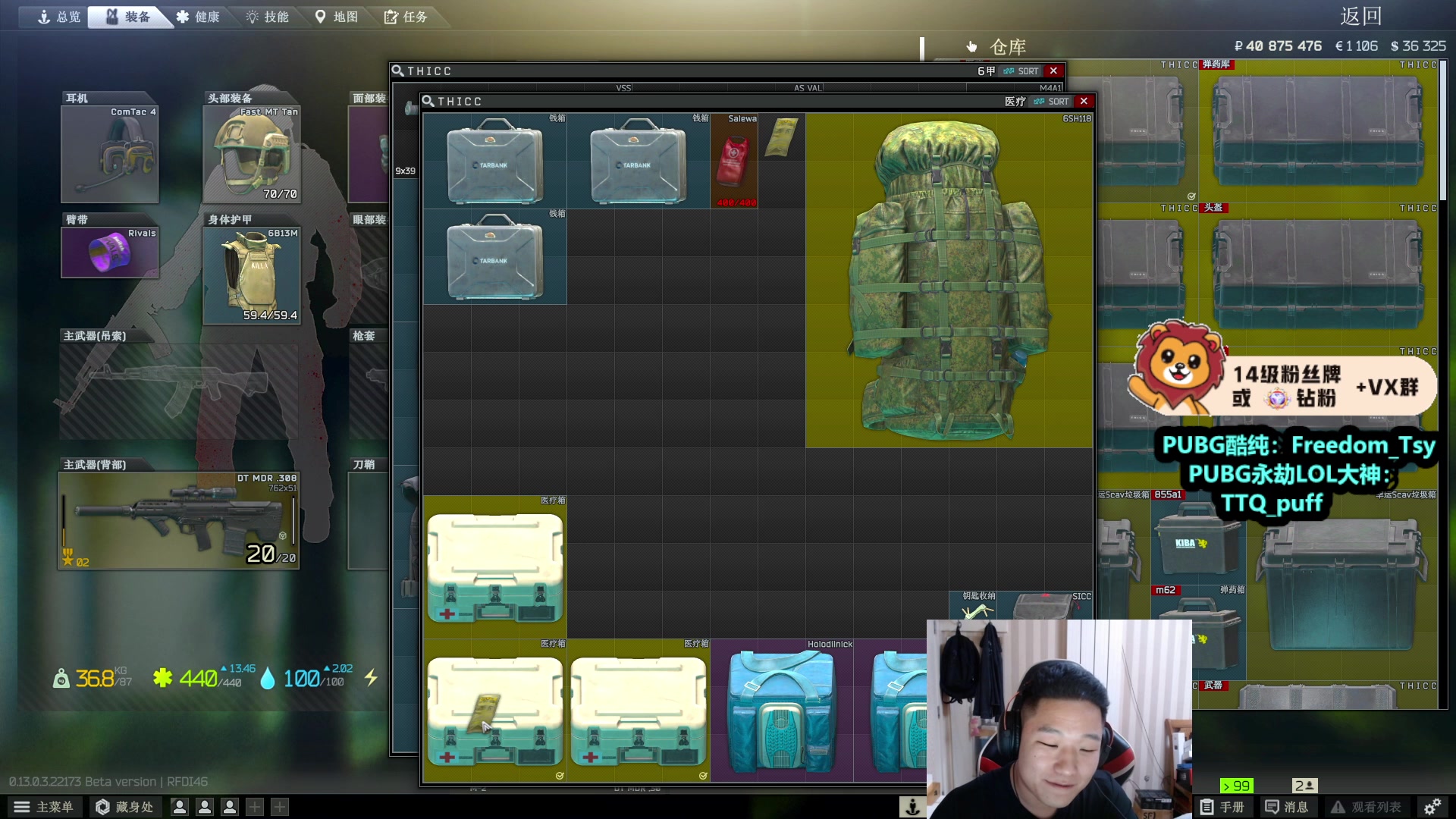This screenshot has width=1456, height=819.
Task: Close the 6甲 THICC container window
Action: pyautogui.click(x=1053, y=71)
